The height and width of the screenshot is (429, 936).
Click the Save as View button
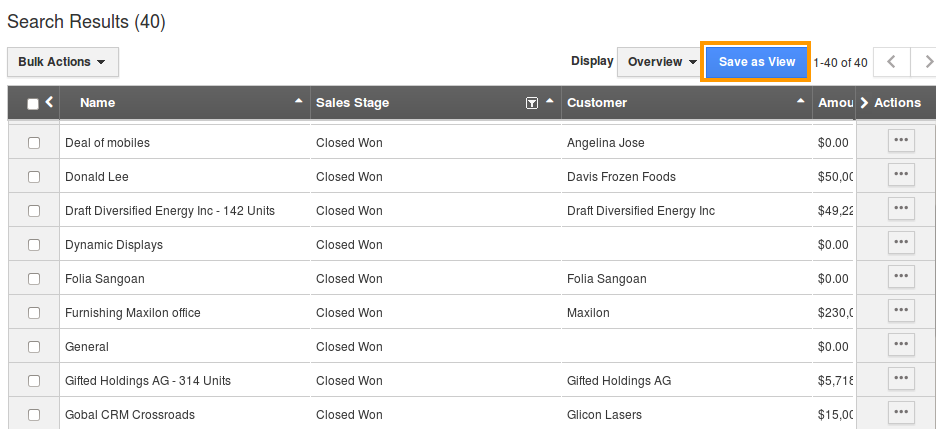(x=757, y=62)
